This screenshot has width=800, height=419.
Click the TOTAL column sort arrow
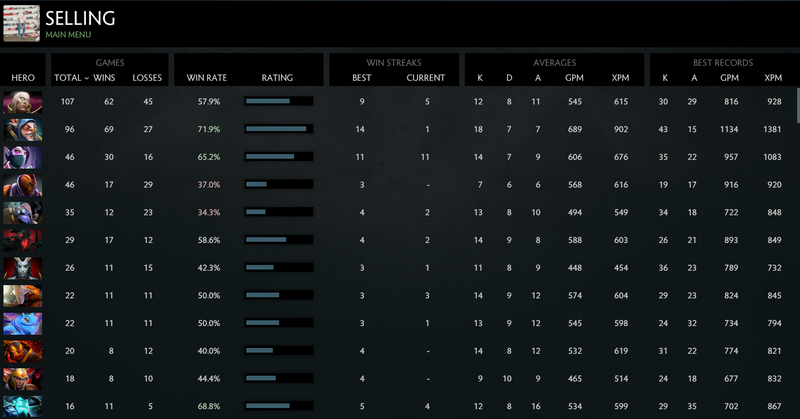coord(86,77)
